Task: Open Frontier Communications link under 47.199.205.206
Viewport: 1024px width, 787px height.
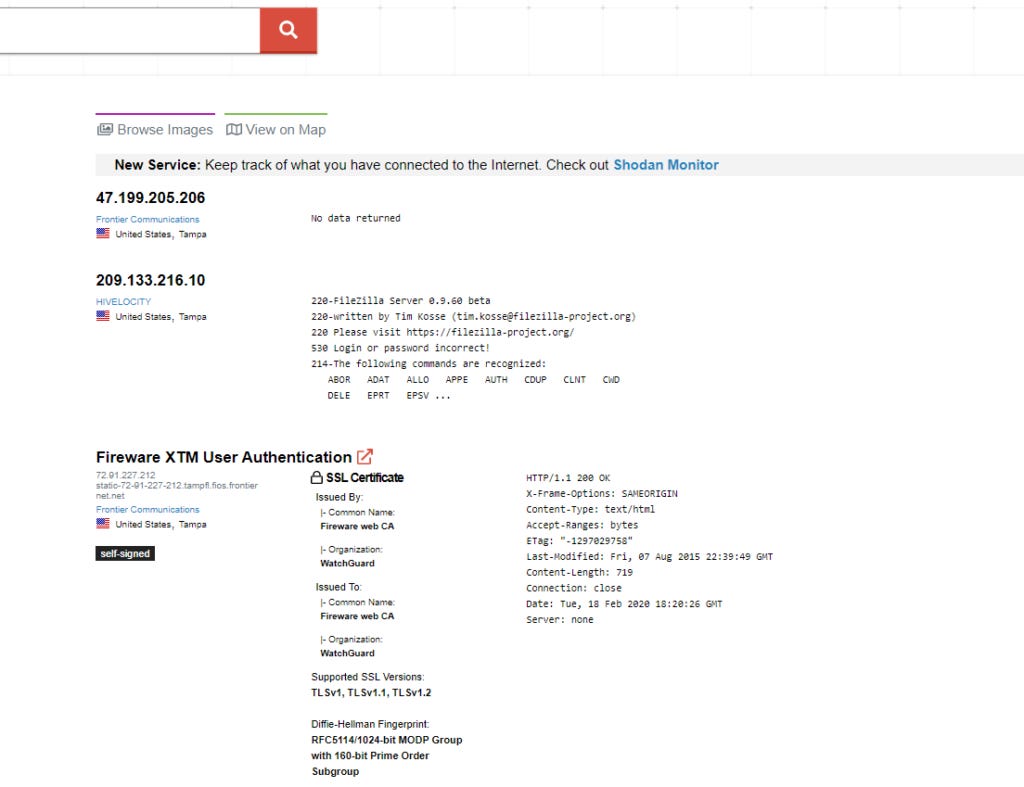Action: point(148,219)
